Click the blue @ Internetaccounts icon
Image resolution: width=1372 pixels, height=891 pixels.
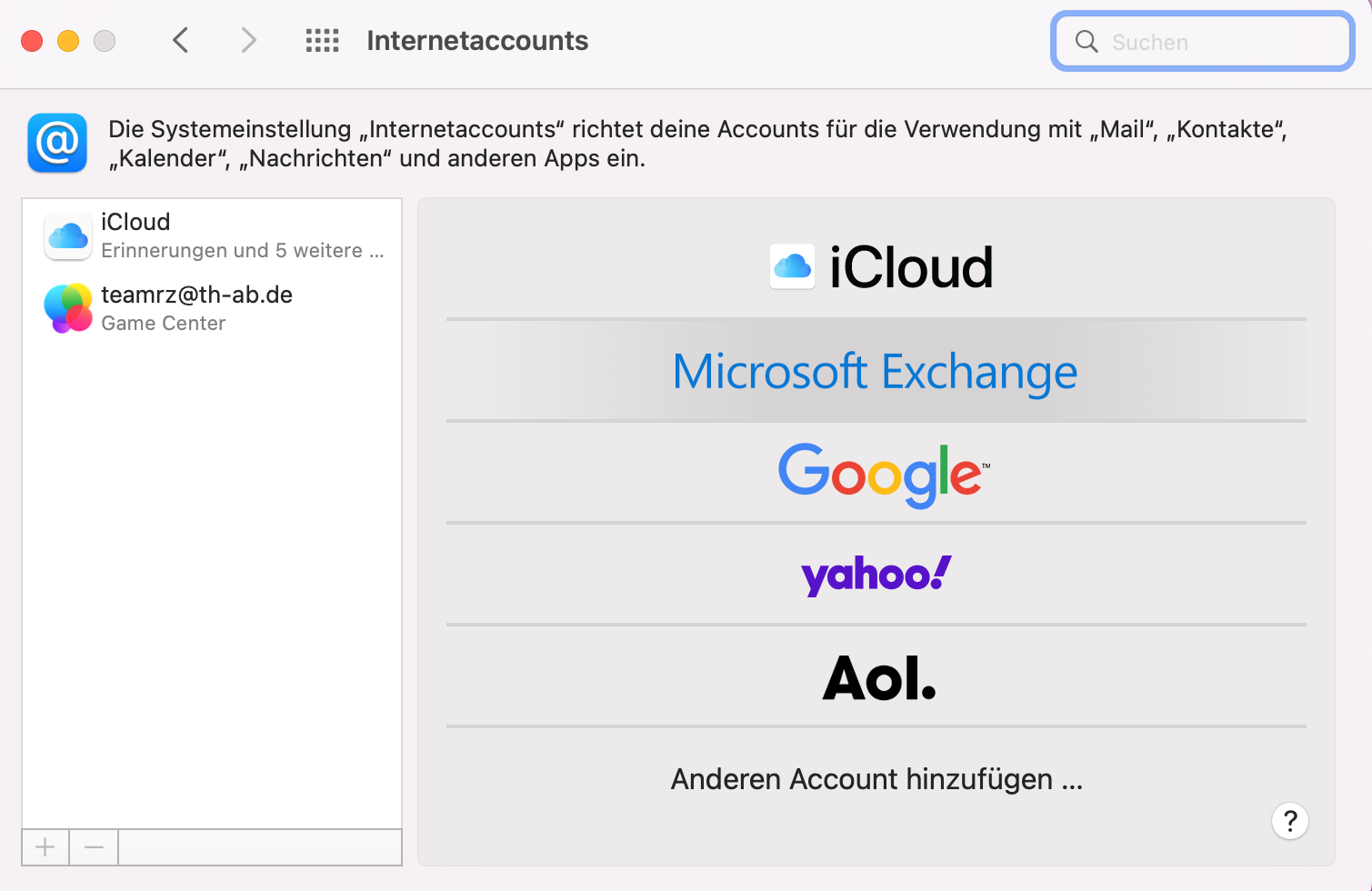pyautogui.click(x=57, y=143)
